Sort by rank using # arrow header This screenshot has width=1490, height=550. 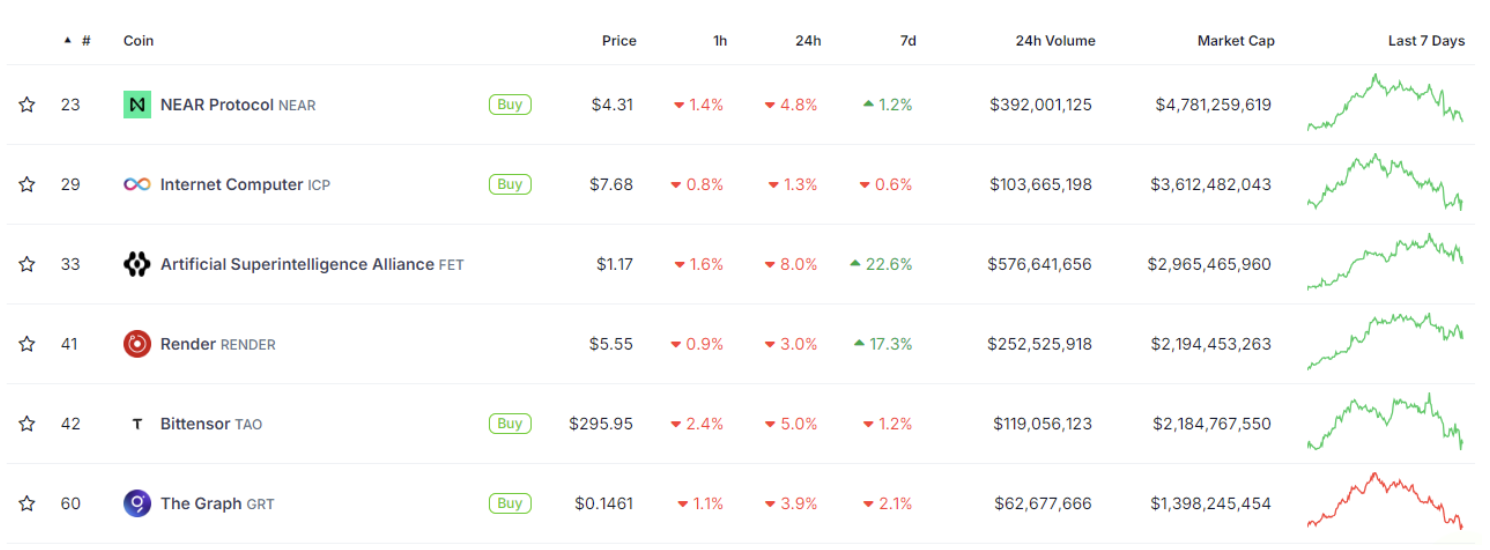[77, 41]
